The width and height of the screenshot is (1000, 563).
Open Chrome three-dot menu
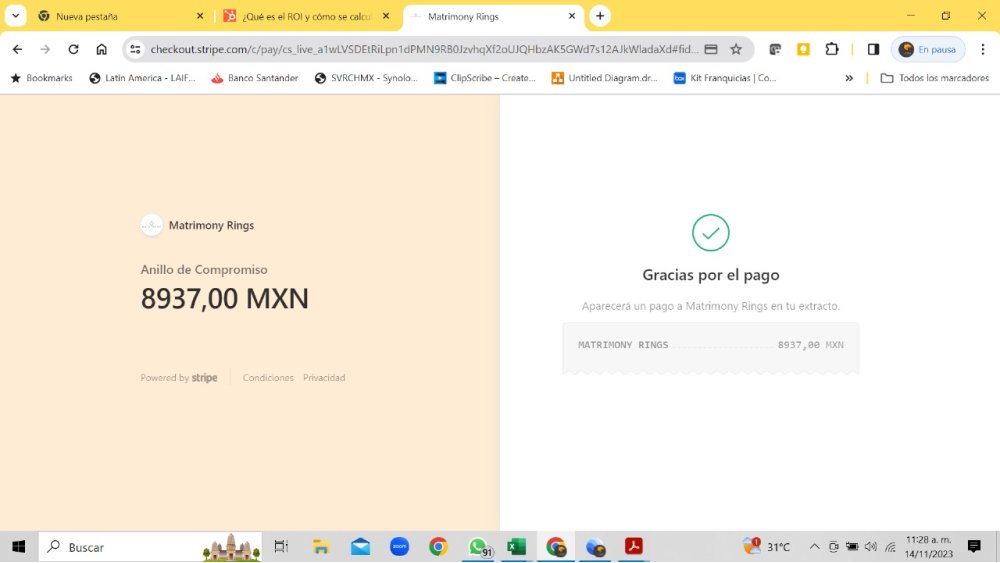coord(983,49)
